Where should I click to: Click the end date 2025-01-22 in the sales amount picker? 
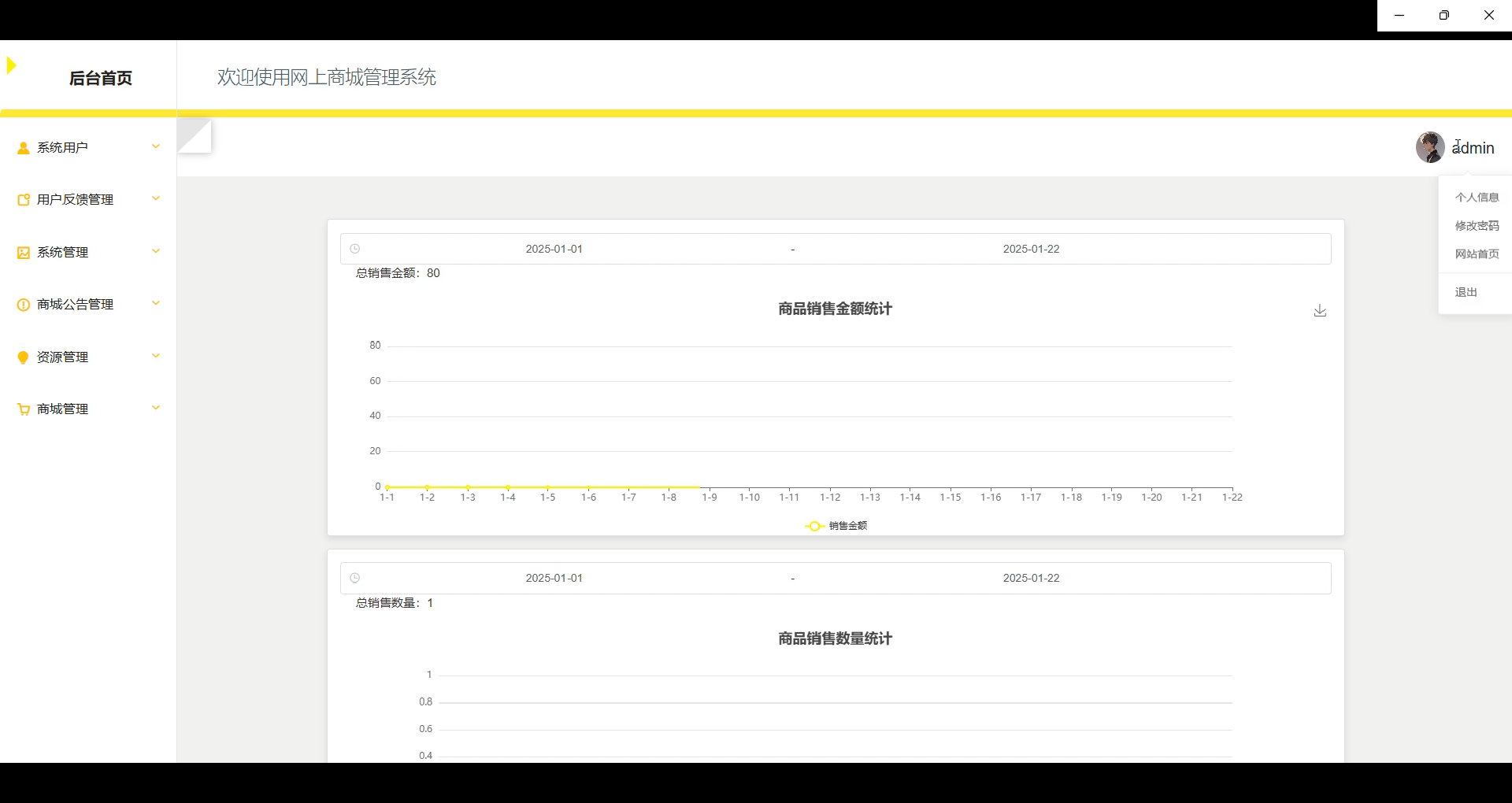[1031, 249]
